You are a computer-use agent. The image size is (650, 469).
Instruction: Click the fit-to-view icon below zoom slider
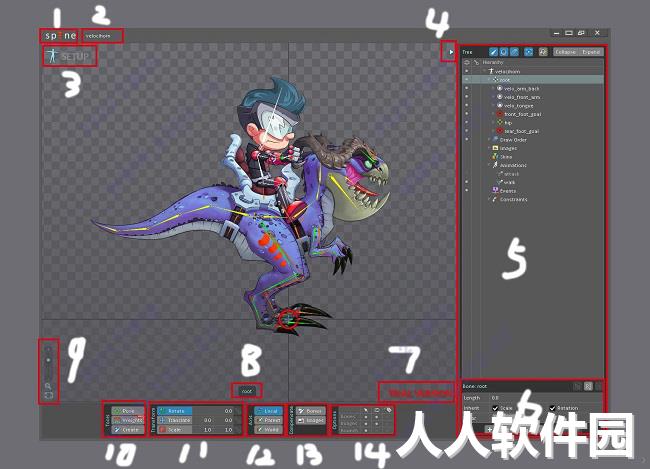click(49, 395)
